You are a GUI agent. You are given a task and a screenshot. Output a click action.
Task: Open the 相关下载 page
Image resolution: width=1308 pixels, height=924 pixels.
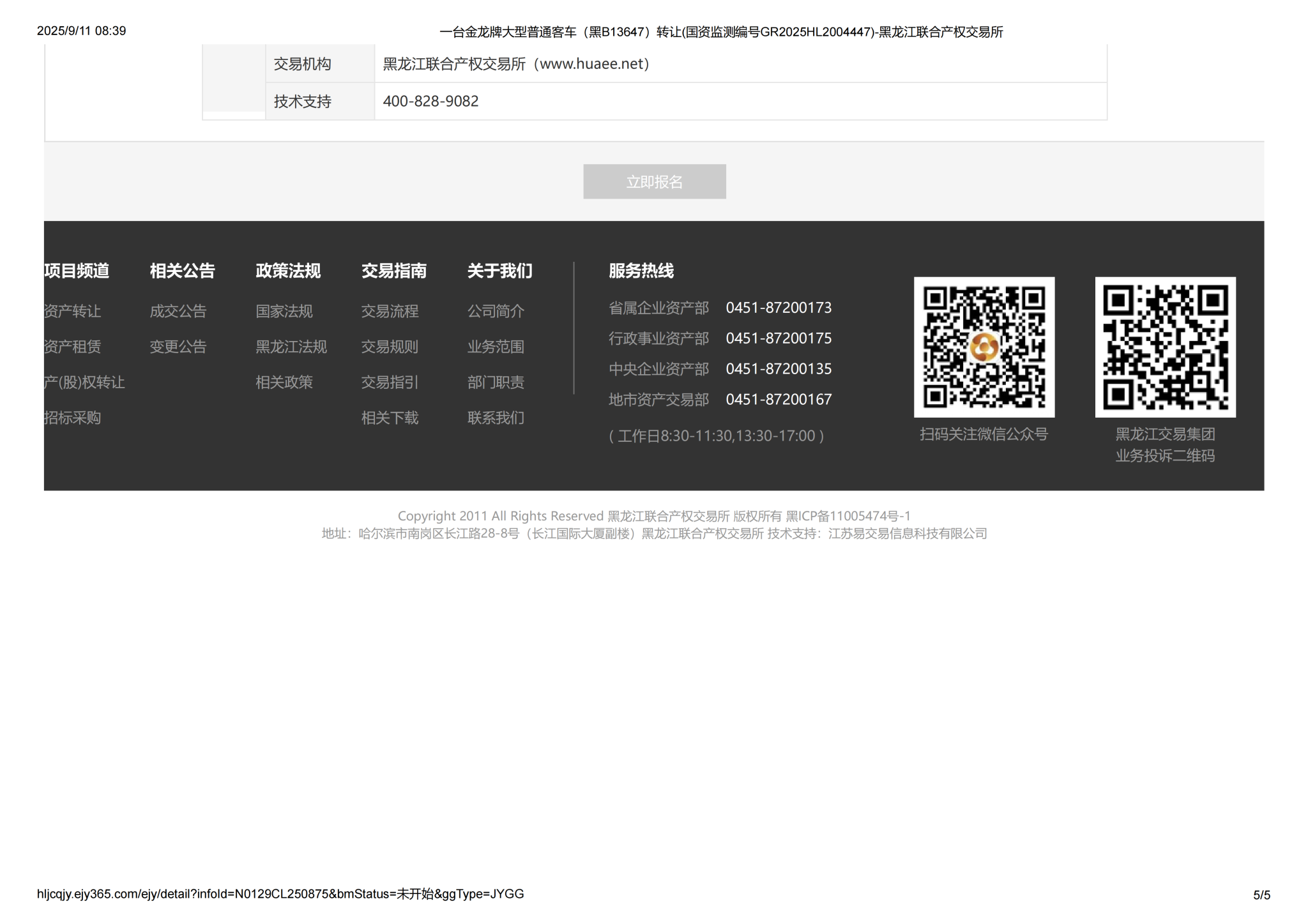point(390,418)
